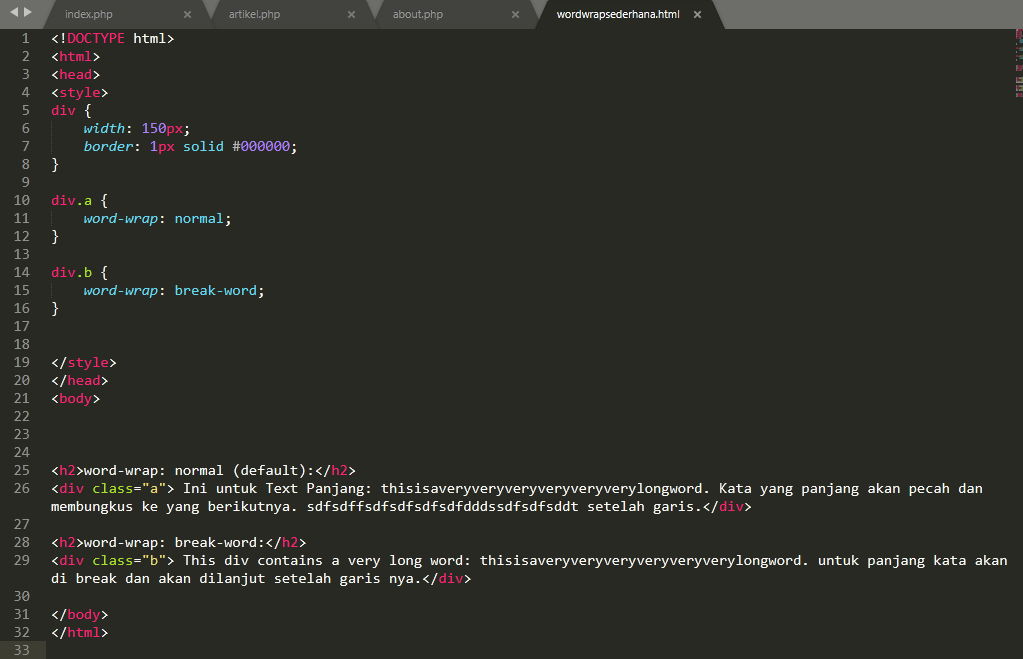The image size is (1023, 659).
Task: Click the div.b selector in the stylesheet
Action: tap(66, 272)
